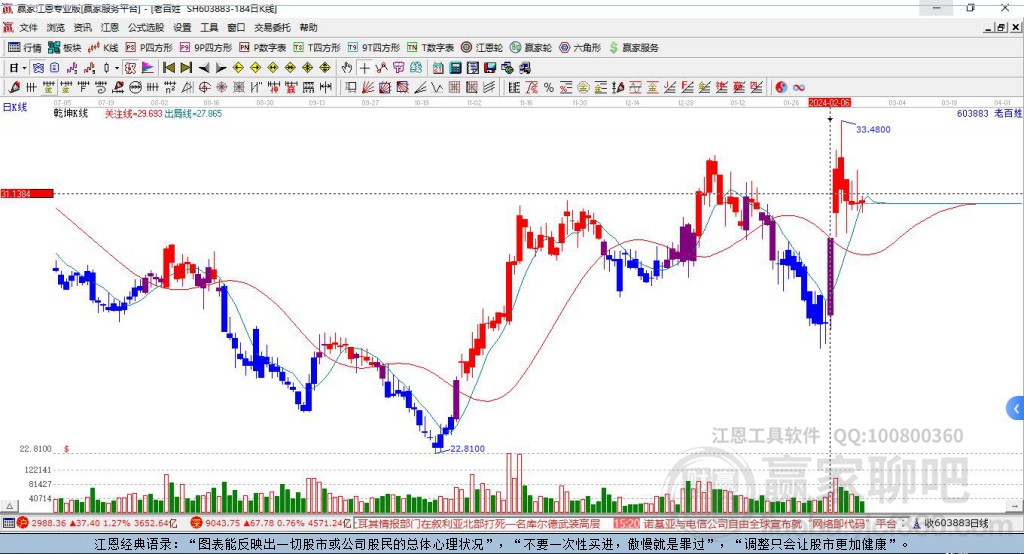Click the yin-yang symbol icon
1024x554 pixels.
781,87
